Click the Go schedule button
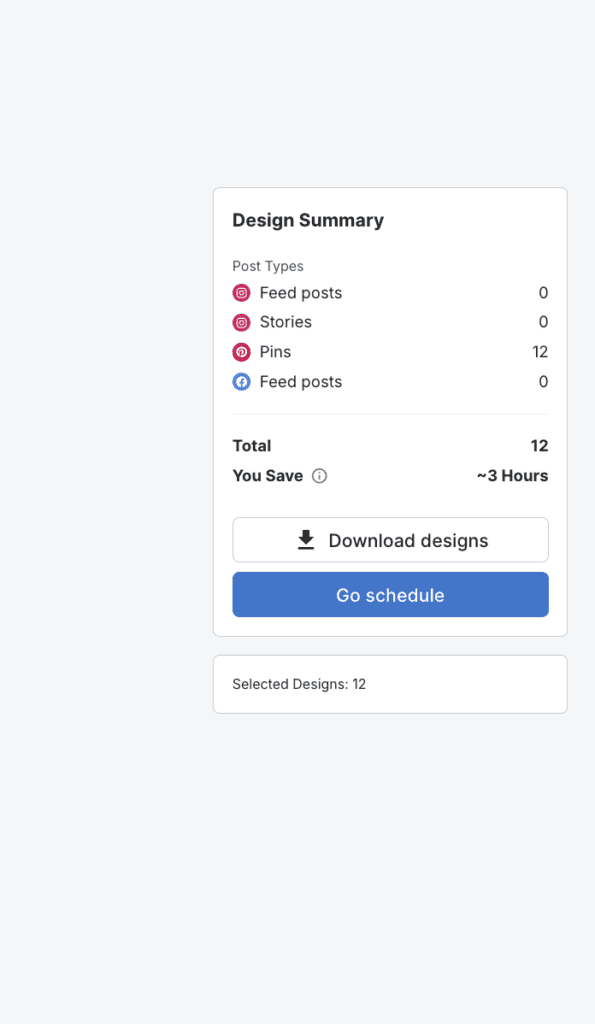The width and height of the screenshot is (595, 1024). point(390,594)
